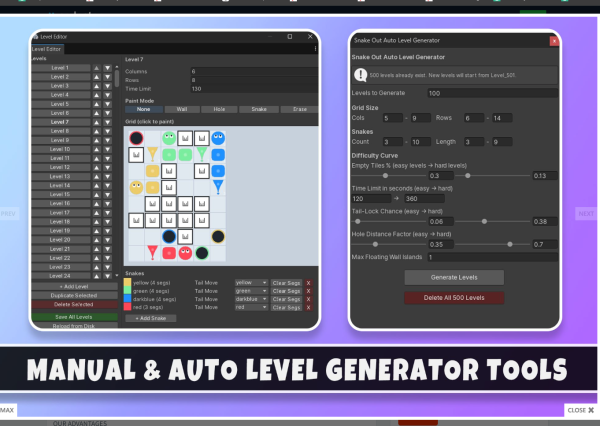Click the red Delete Selected button
This screenshot has height=426, width=600.
pyautogui.click(x=74, y=305)
